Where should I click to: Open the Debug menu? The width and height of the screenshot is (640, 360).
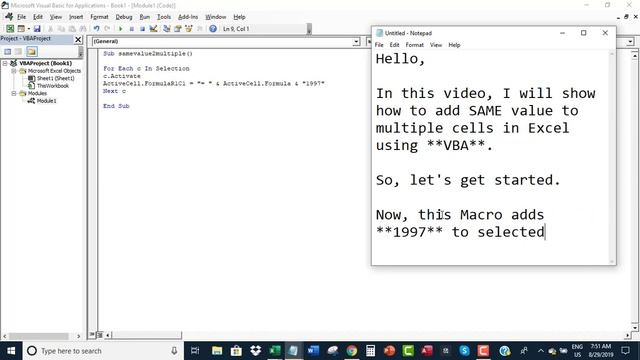pyautogui.click(x=124, y=17)
